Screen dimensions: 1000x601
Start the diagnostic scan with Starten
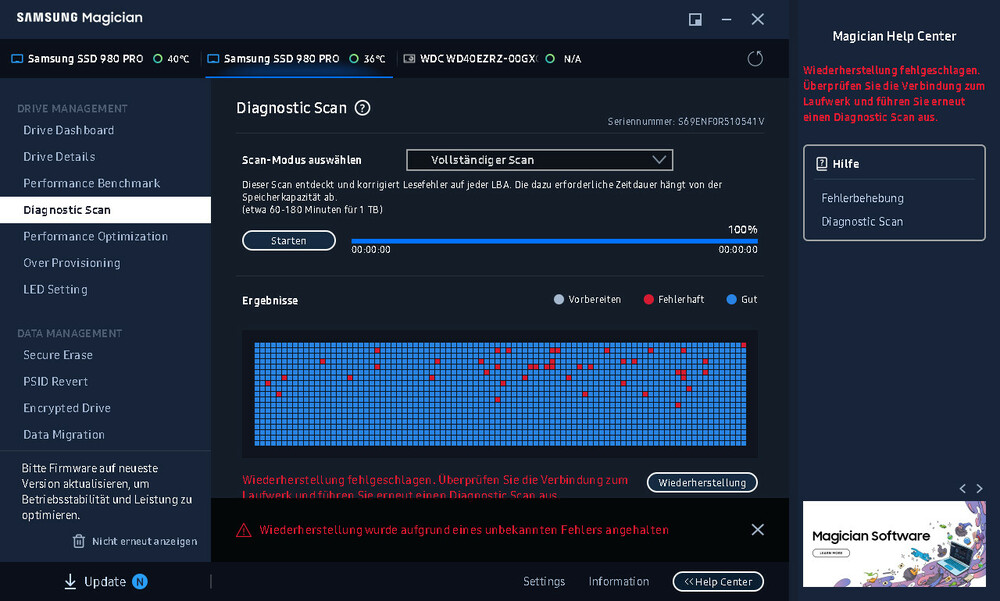coord(288,240)
